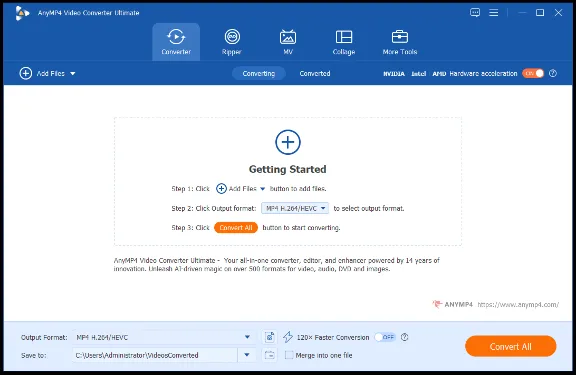Click the large plus circle to add files
The height and width of the screenshot is (375, 576).
(x=288, y=142)
